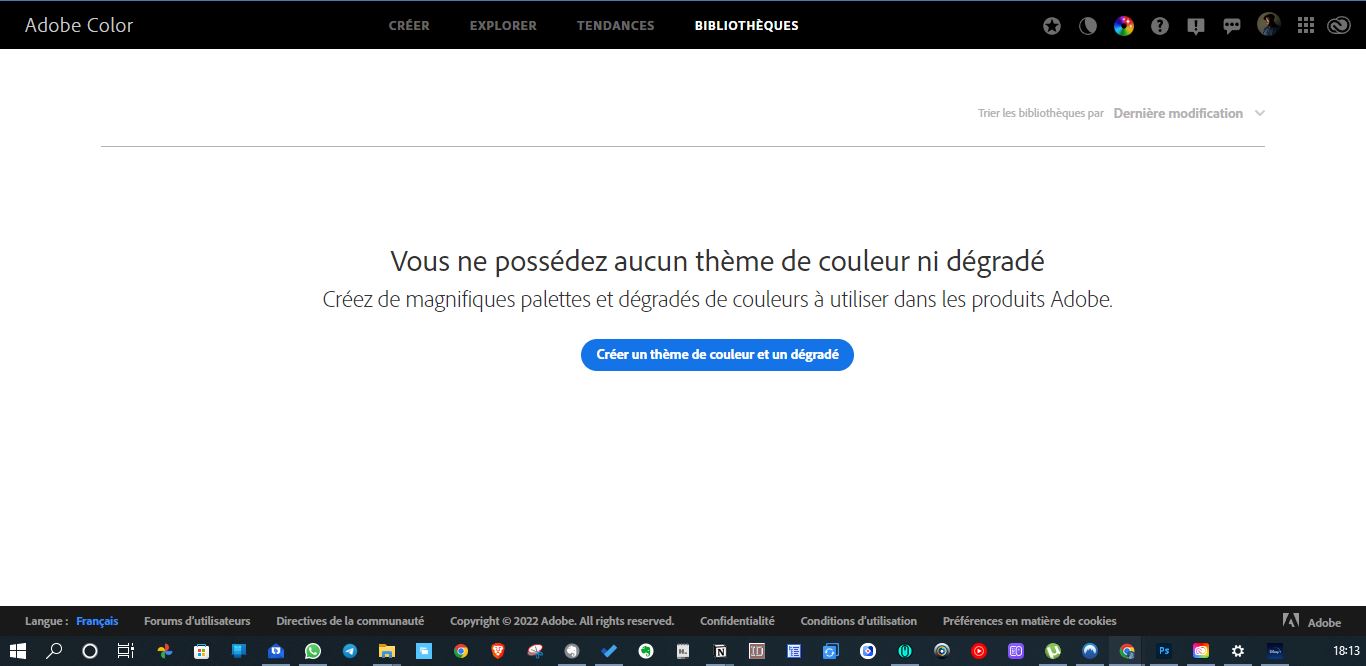Switch to the CRÉER tab
The image size is (1366, 666).
(409, 26)
